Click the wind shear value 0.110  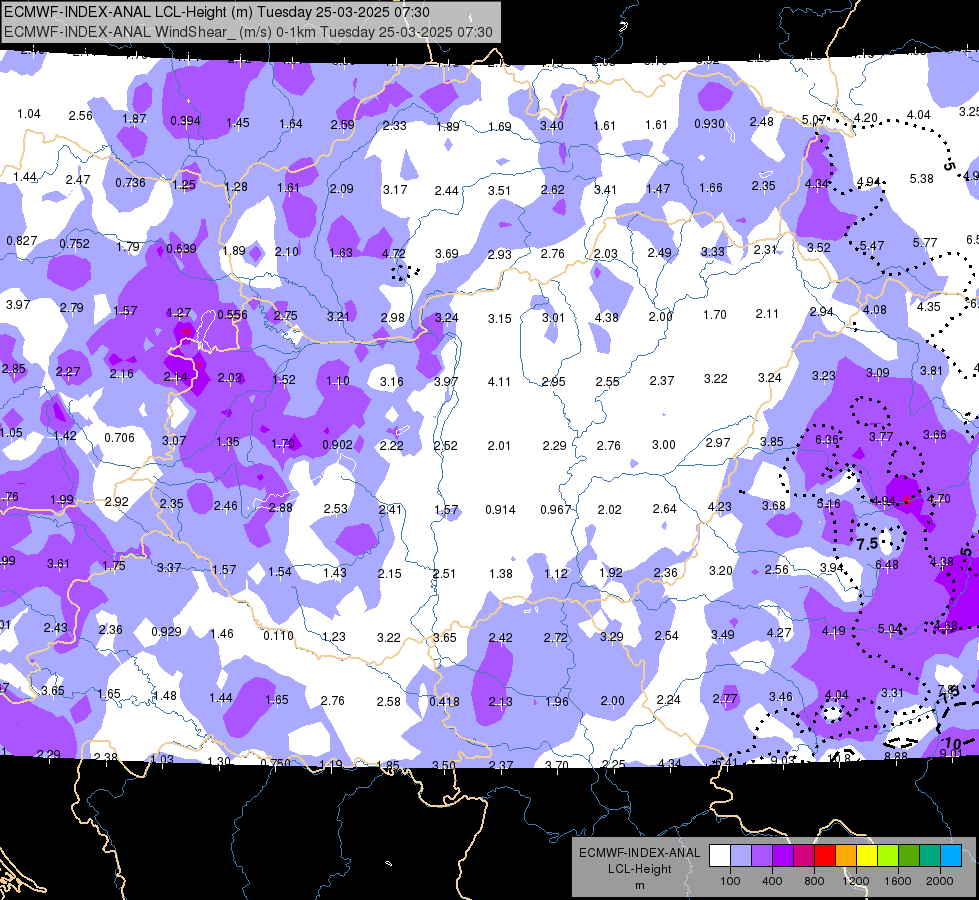pos(278,636)
